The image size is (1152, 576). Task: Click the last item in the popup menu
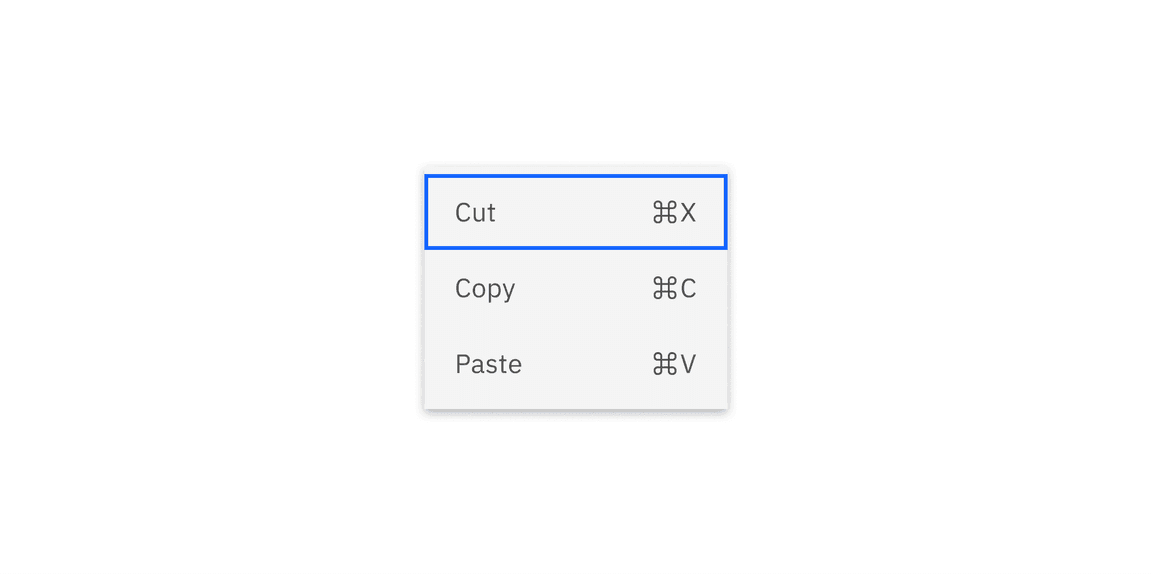(576, 364)
